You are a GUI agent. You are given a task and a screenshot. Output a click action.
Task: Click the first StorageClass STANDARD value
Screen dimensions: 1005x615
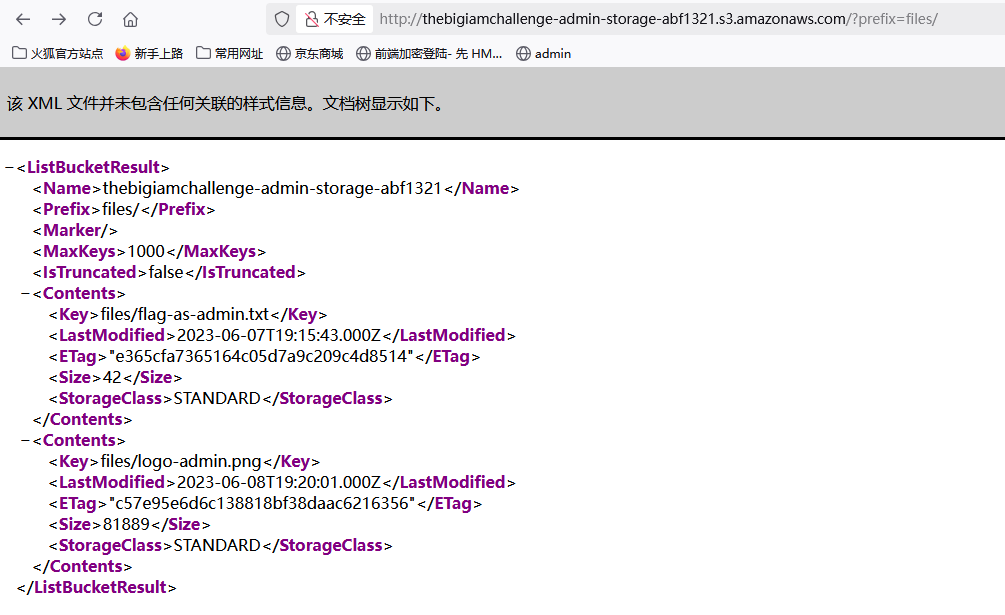(x=217, y=399)
